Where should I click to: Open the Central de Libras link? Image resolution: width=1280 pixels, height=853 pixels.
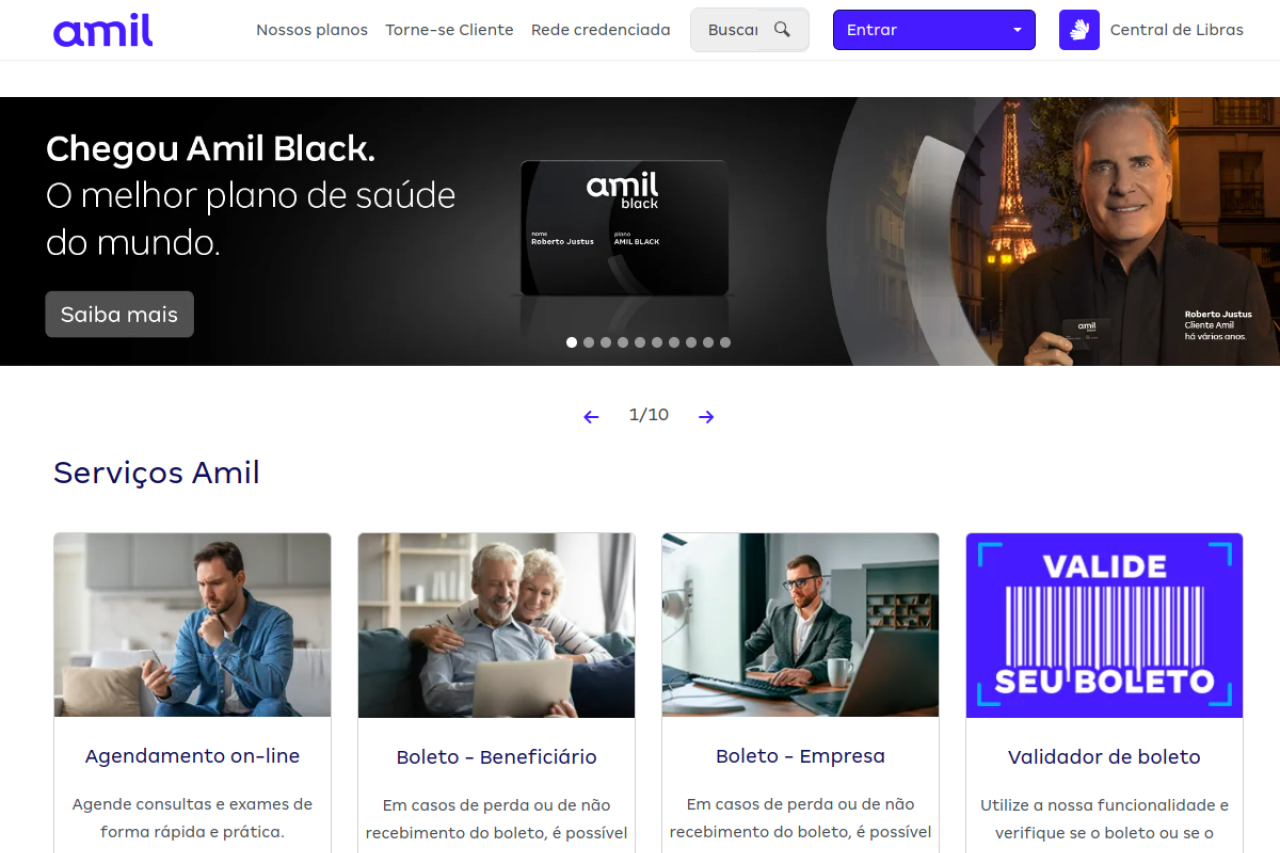pos(1176,30)
